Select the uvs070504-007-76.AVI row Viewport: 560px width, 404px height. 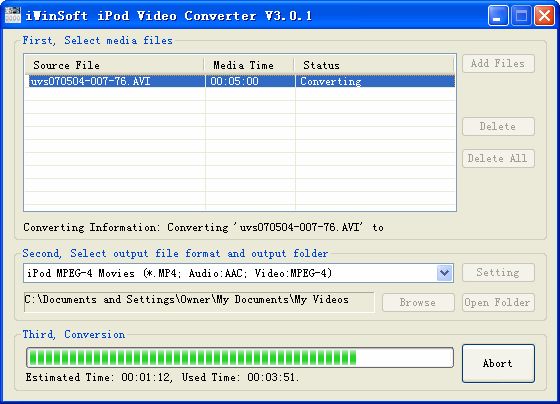coord(241,81)
